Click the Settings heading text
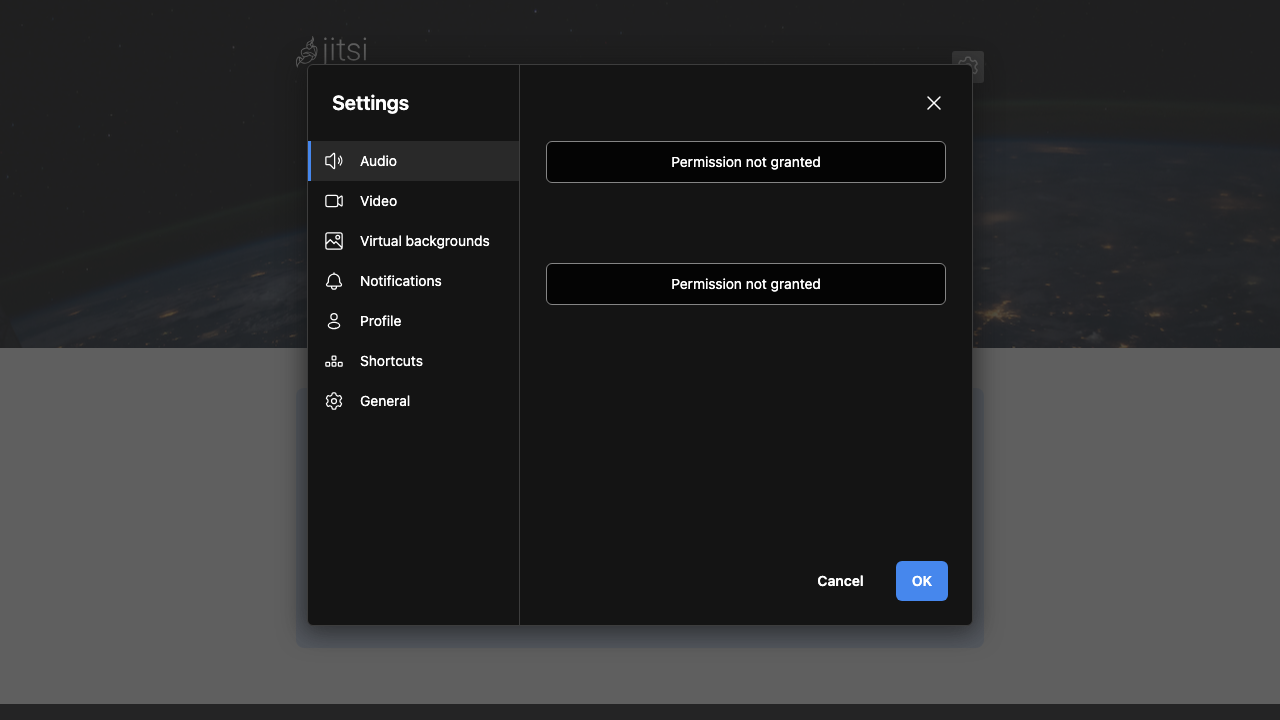The height and width of the screenshot is (720, 1280). pos(370,103)
